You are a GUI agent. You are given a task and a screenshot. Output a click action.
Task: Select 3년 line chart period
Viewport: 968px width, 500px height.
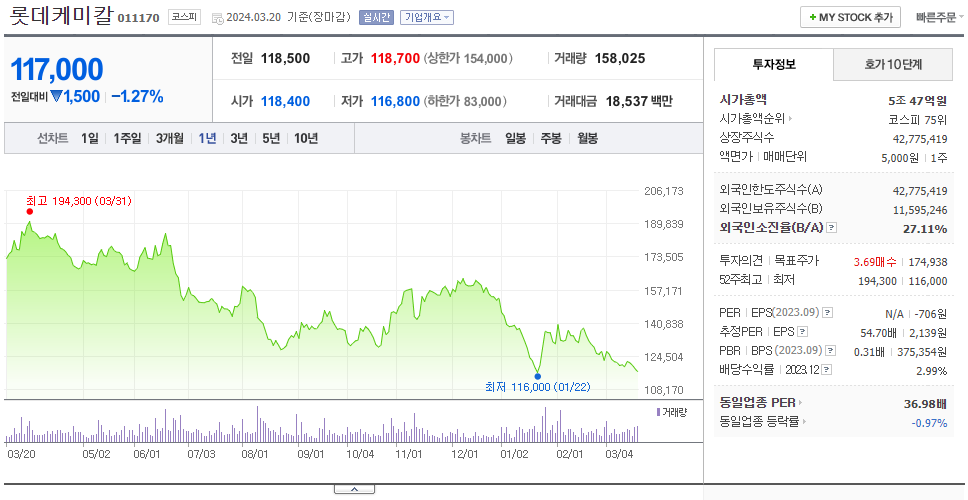(x=239, y=138)
